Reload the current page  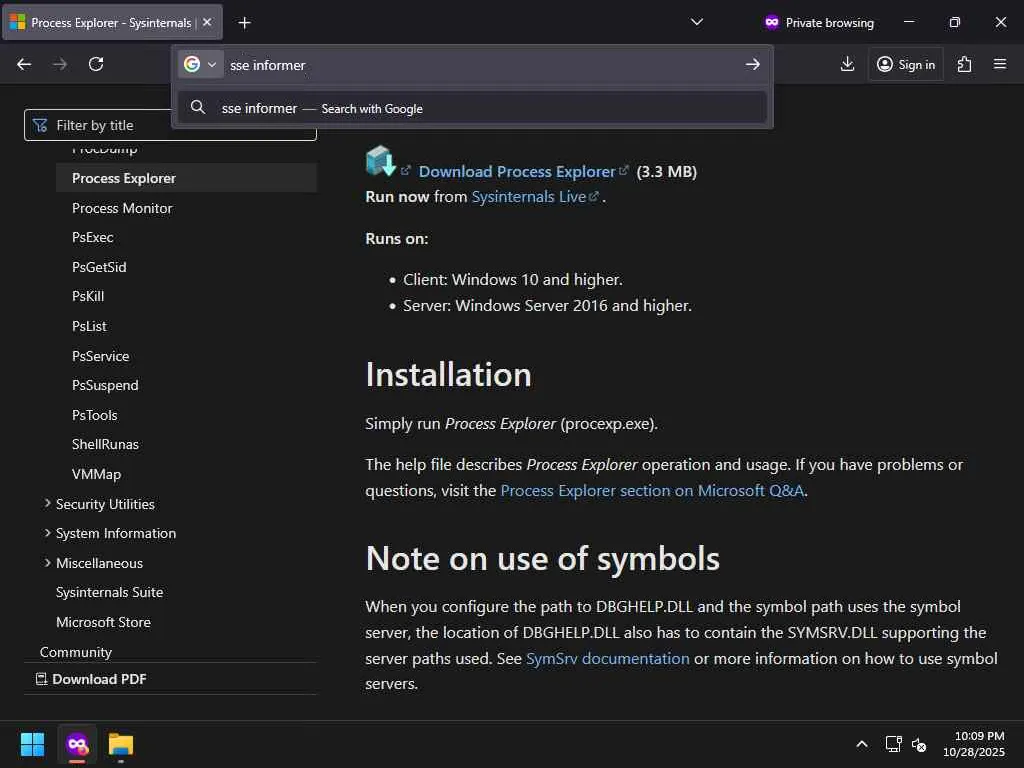coord(96,64)
